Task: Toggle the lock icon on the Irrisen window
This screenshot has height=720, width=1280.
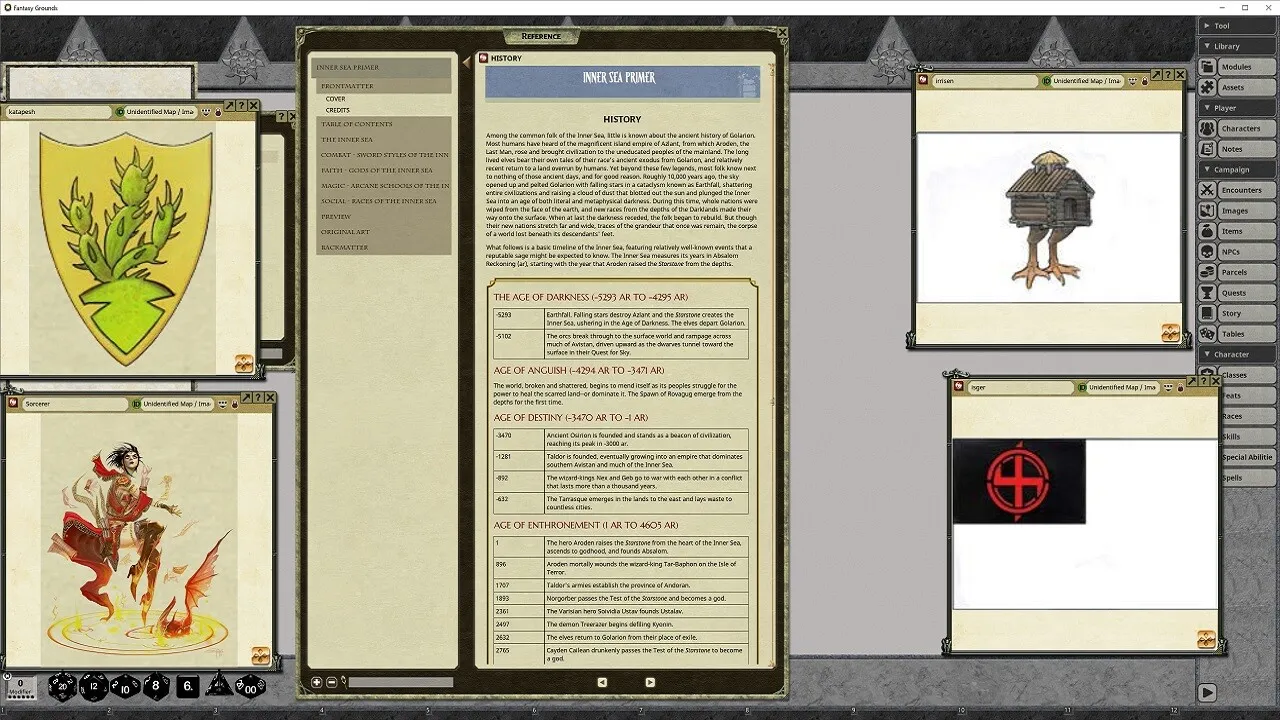Action: point(1145,81)
